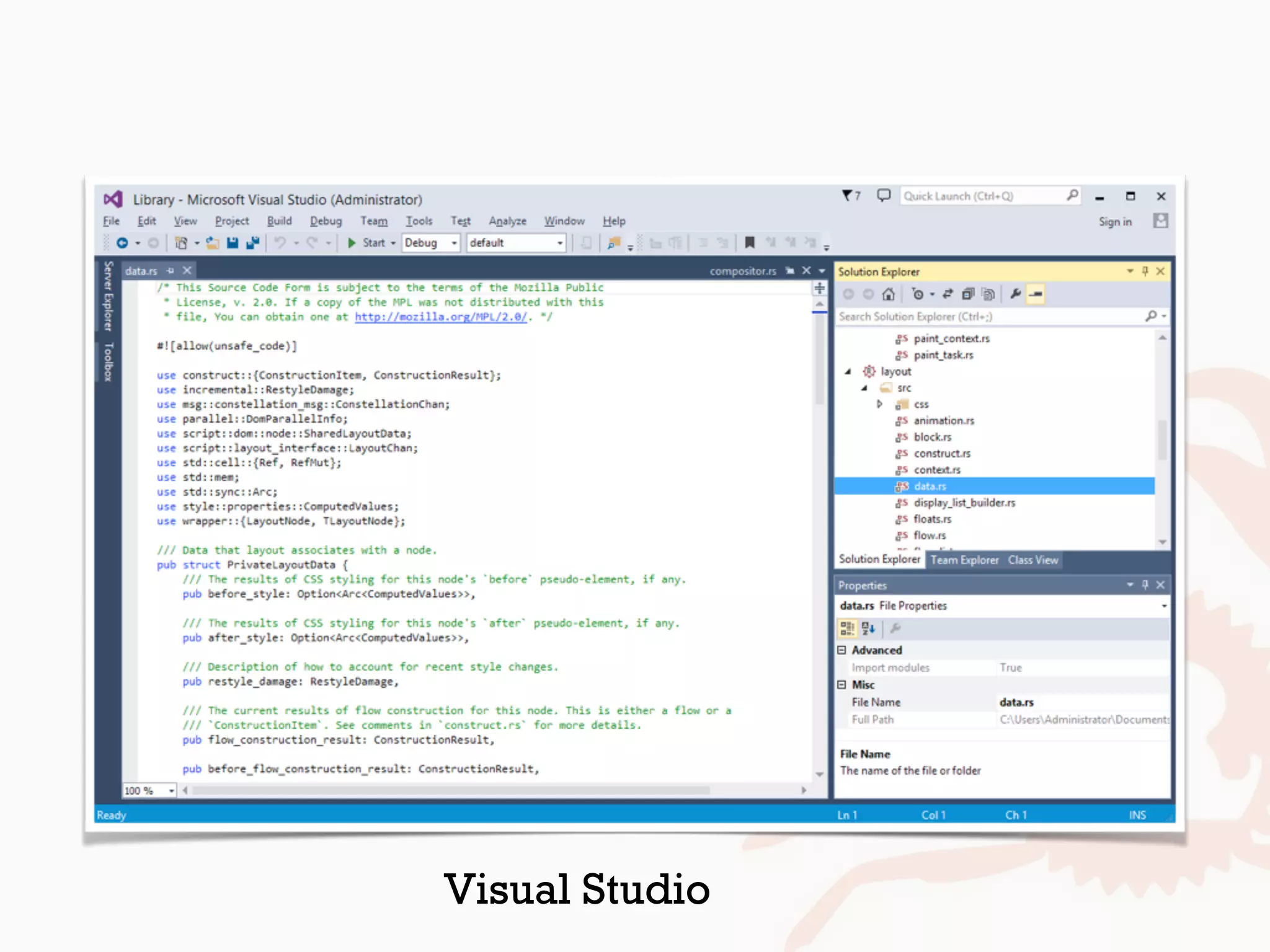This screenshot has width=1270, height=952.
Task: Toggle auto-hide pin on the Properties panel
Action: pyautogui.click(x=1145, y=584)
